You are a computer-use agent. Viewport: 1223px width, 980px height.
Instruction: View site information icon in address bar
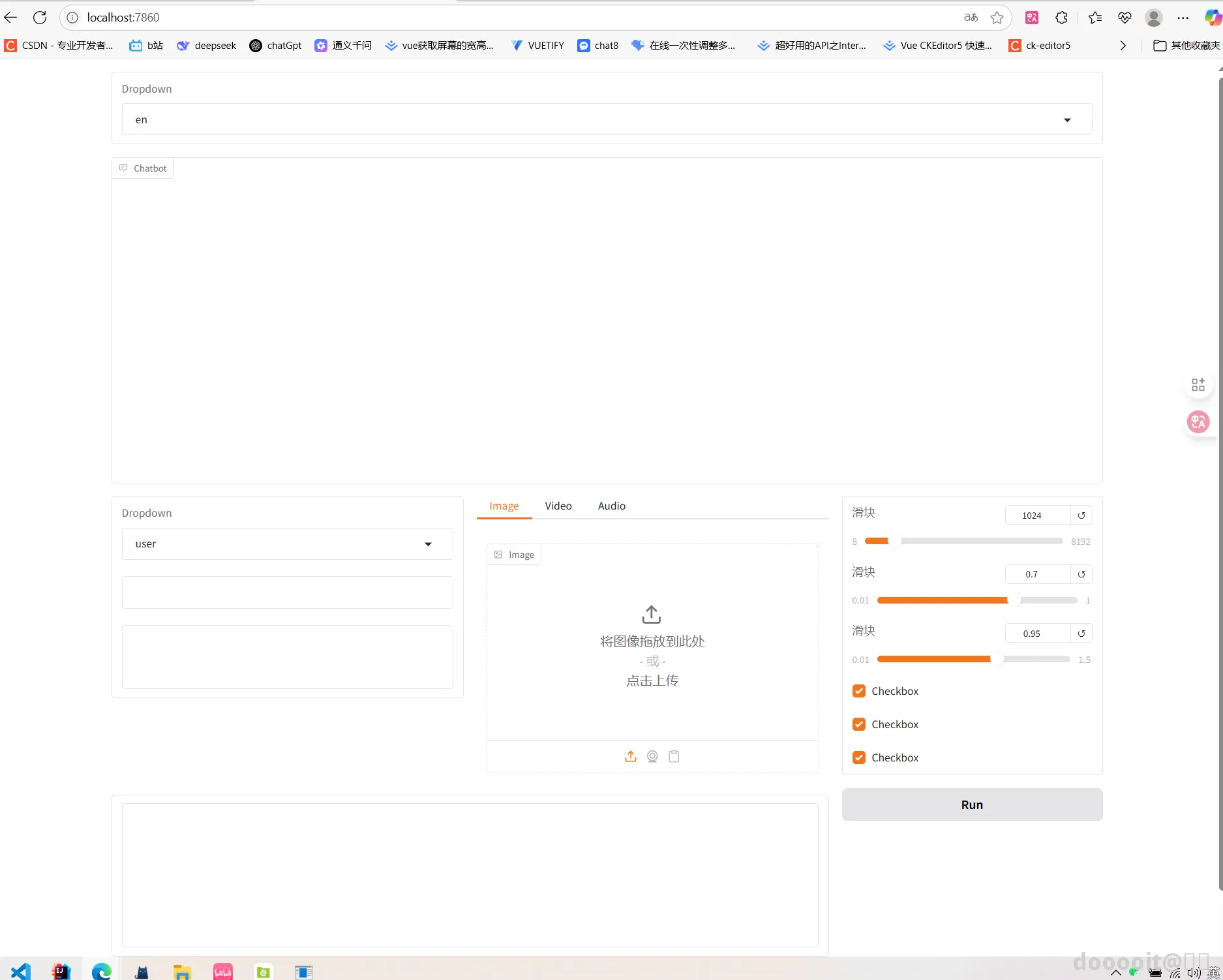[x=72, y=18]
